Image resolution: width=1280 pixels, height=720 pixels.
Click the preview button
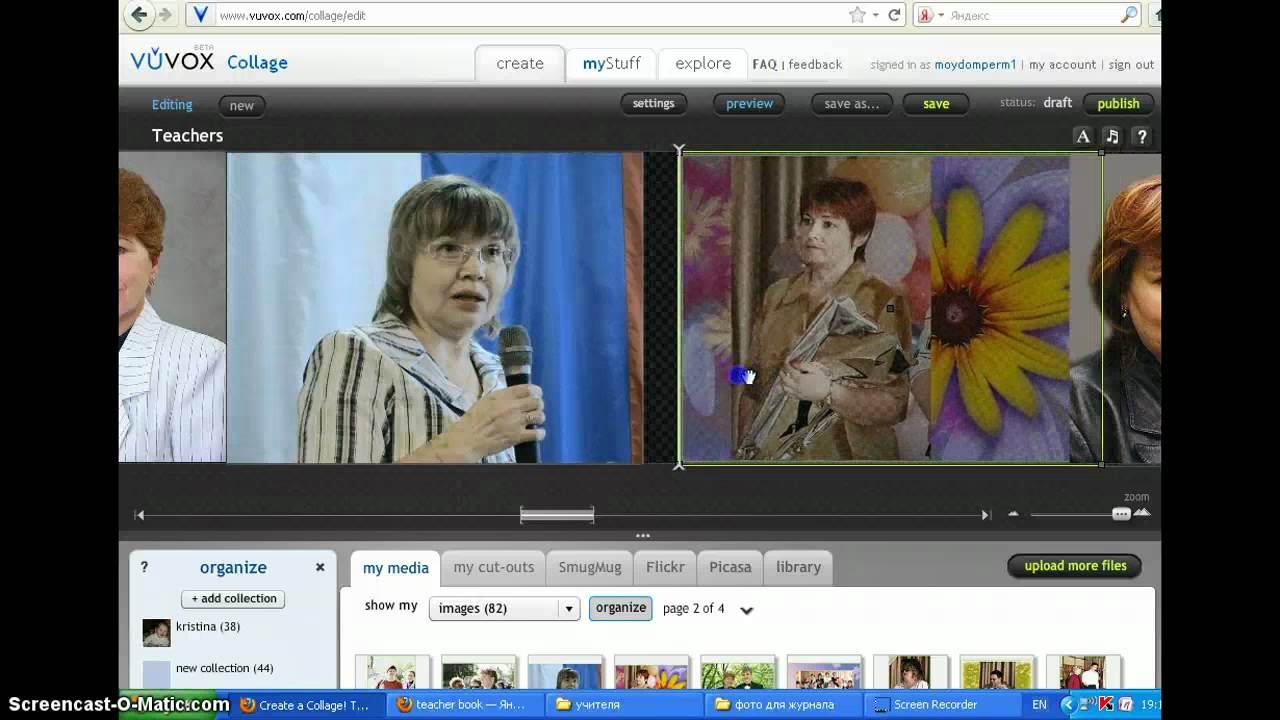[749, 103]
